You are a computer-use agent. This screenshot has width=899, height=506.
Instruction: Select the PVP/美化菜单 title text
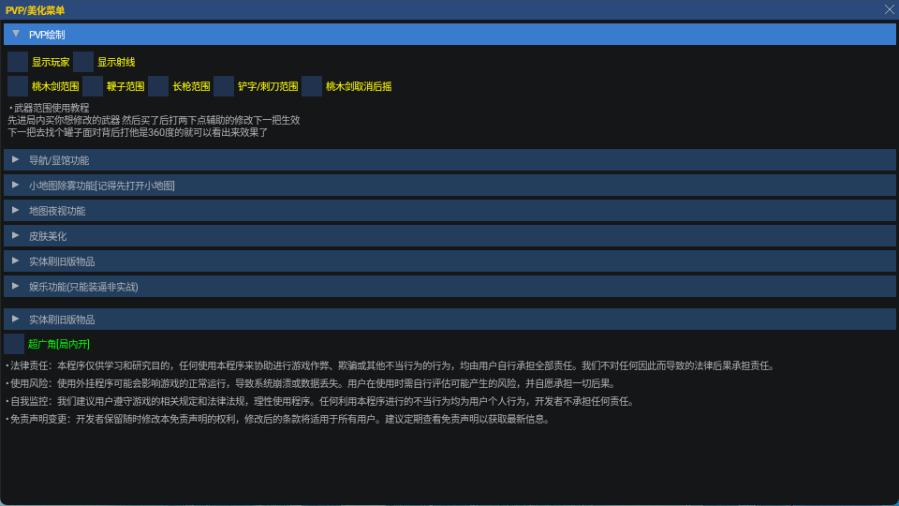point(35,10)
